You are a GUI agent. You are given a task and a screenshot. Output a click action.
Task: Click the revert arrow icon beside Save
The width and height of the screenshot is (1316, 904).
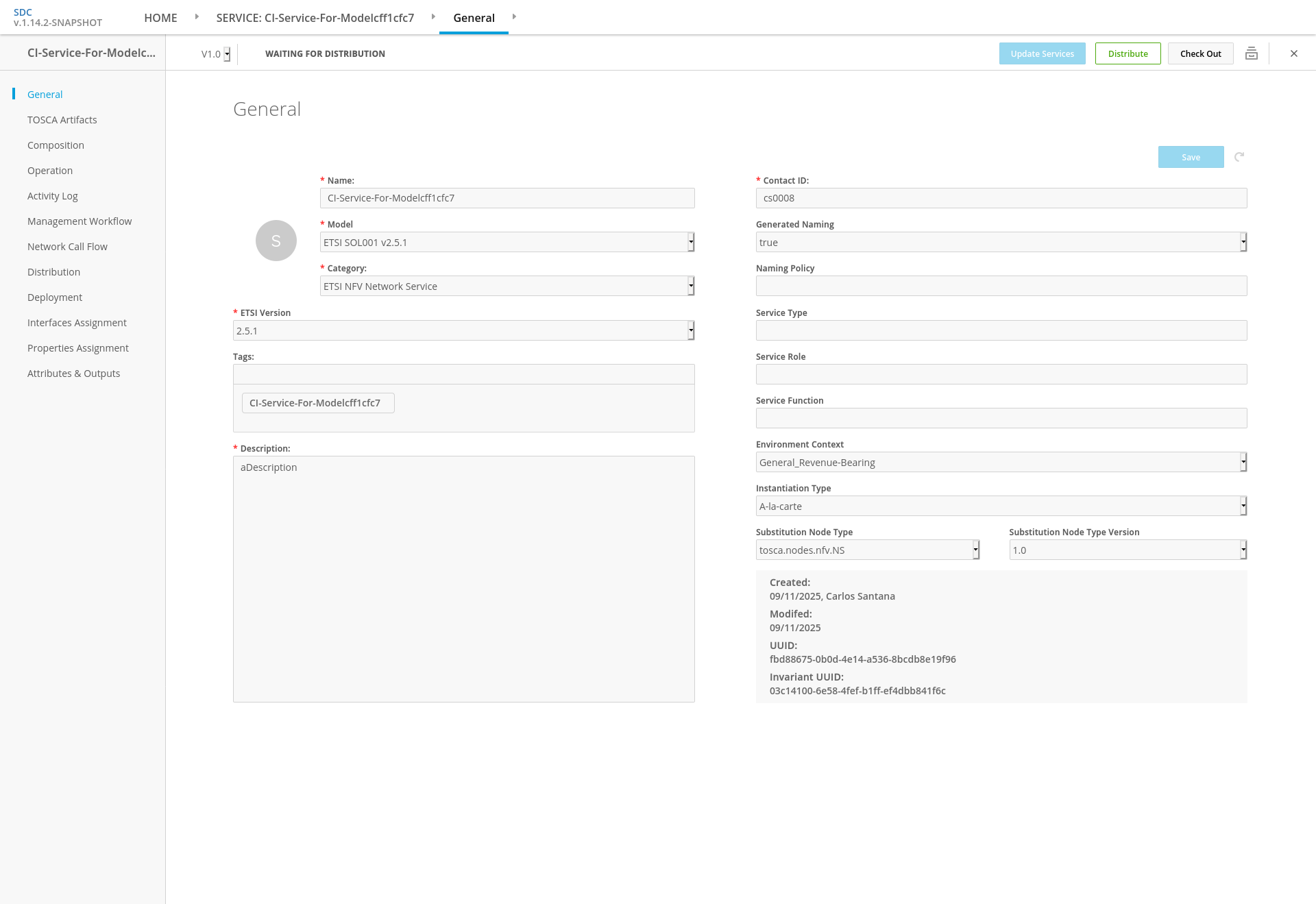(x=1239, y=157)
